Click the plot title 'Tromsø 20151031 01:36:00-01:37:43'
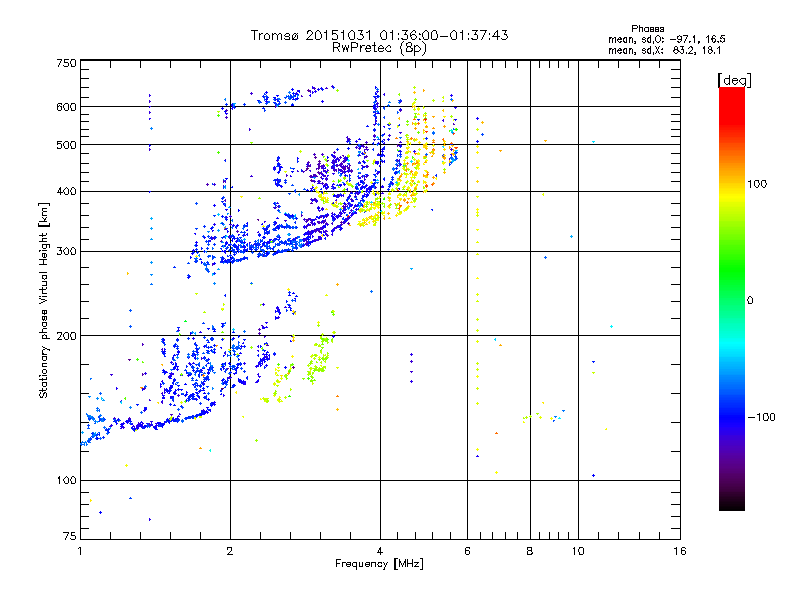 (x=379, y=35)
